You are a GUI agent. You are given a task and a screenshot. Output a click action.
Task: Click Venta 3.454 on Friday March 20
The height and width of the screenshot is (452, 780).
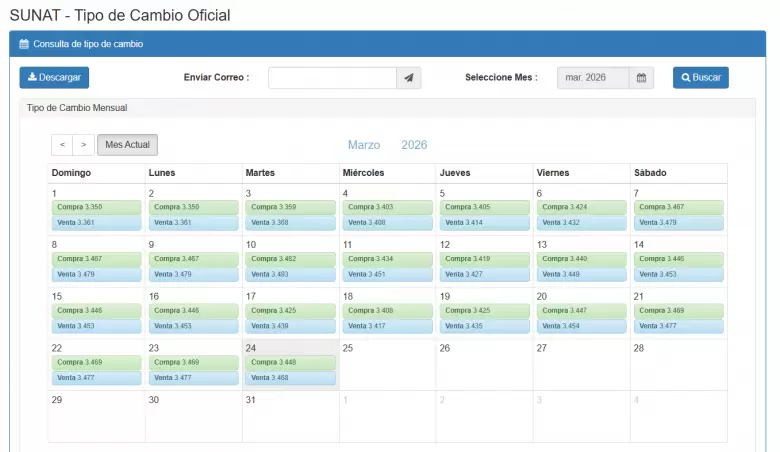(x=581, y=326)
